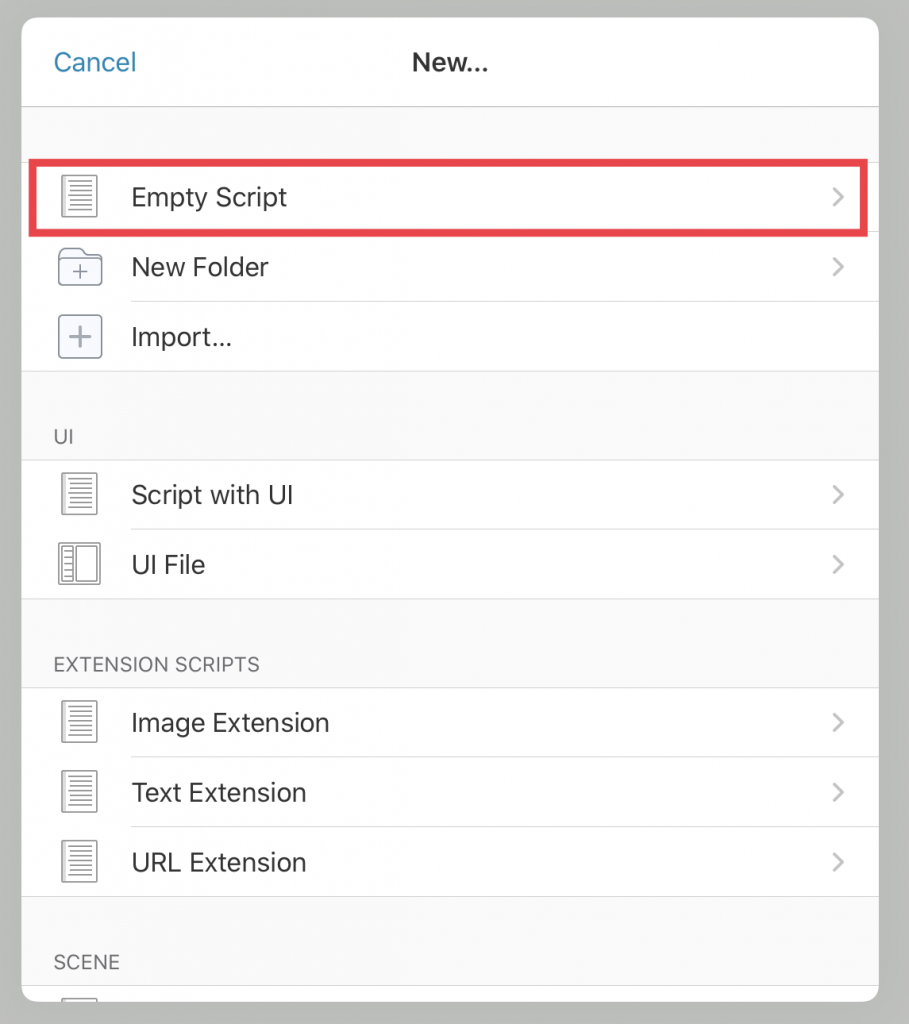
Task: Select the Text Extension menu entry
Action: (450, 792)
